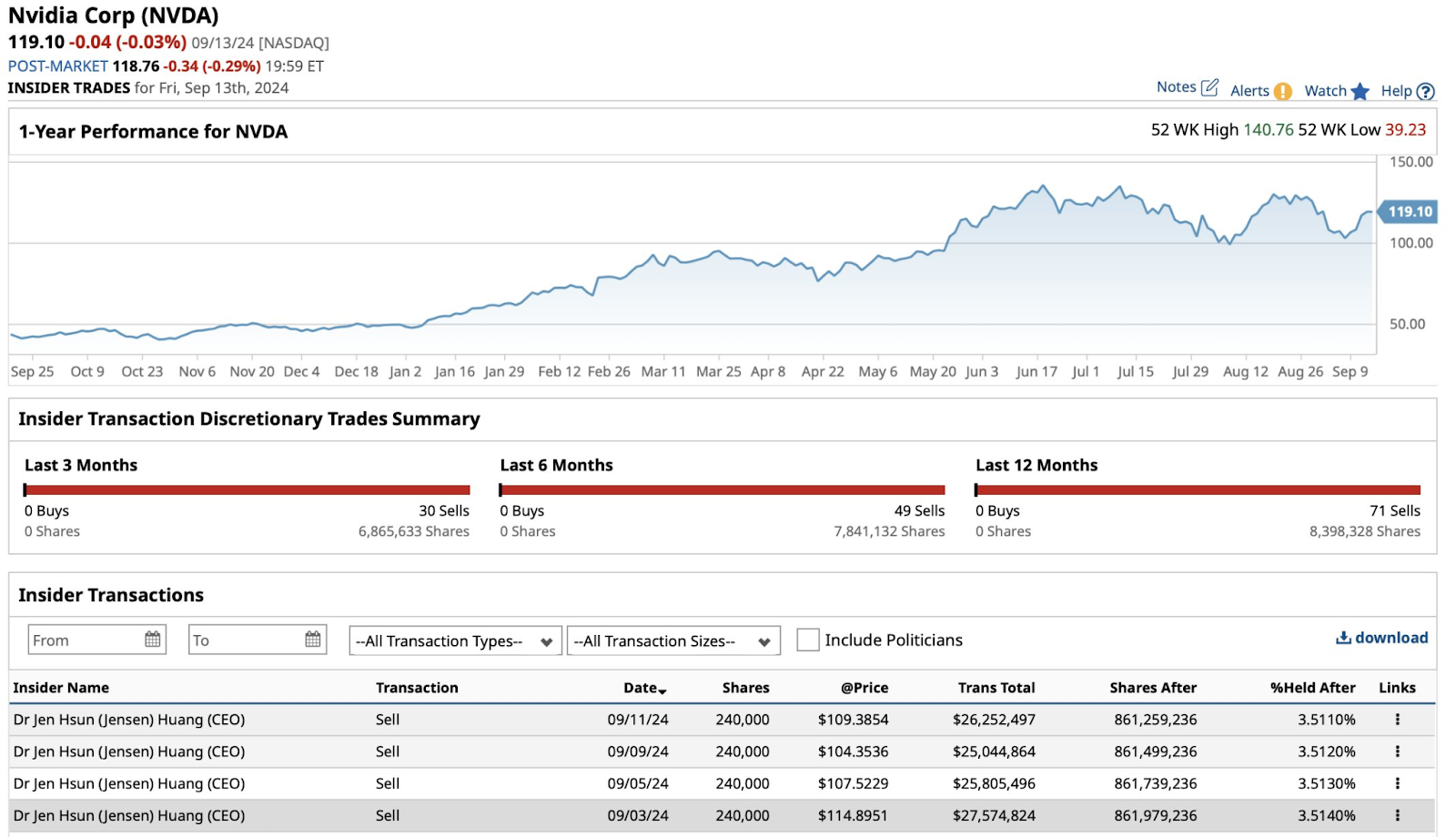Click the 49 Sells count

tap(919, 510)
